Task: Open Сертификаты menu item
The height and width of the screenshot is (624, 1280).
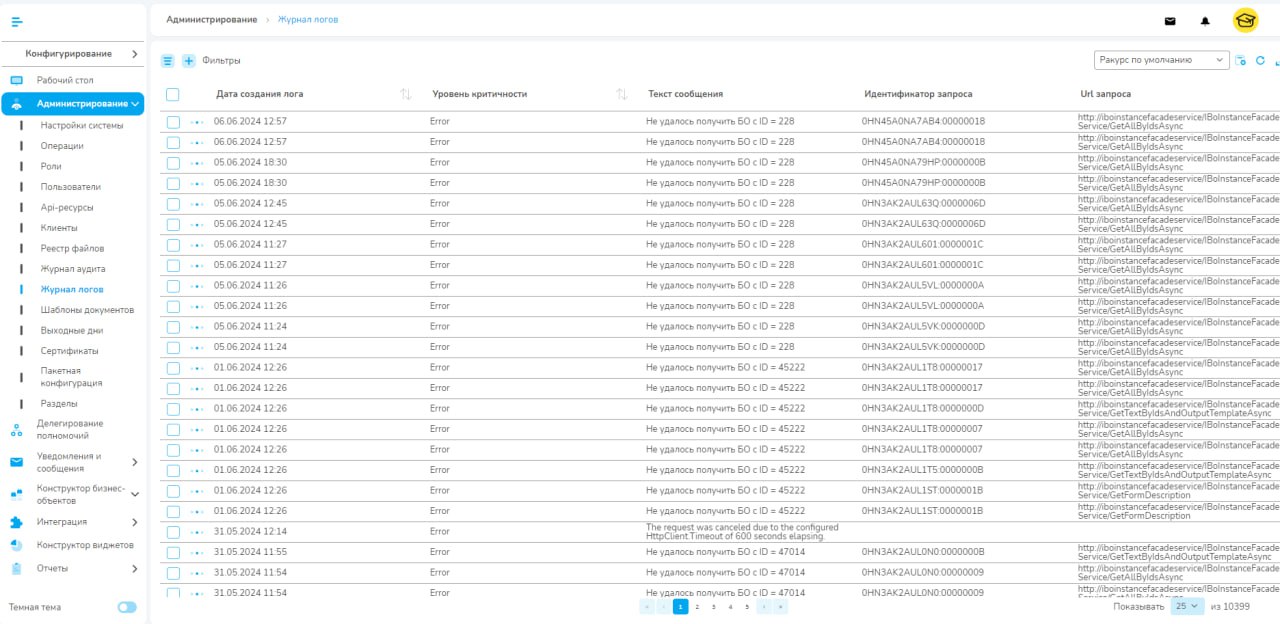Action: pyautogui.click(x=69, y=351)
